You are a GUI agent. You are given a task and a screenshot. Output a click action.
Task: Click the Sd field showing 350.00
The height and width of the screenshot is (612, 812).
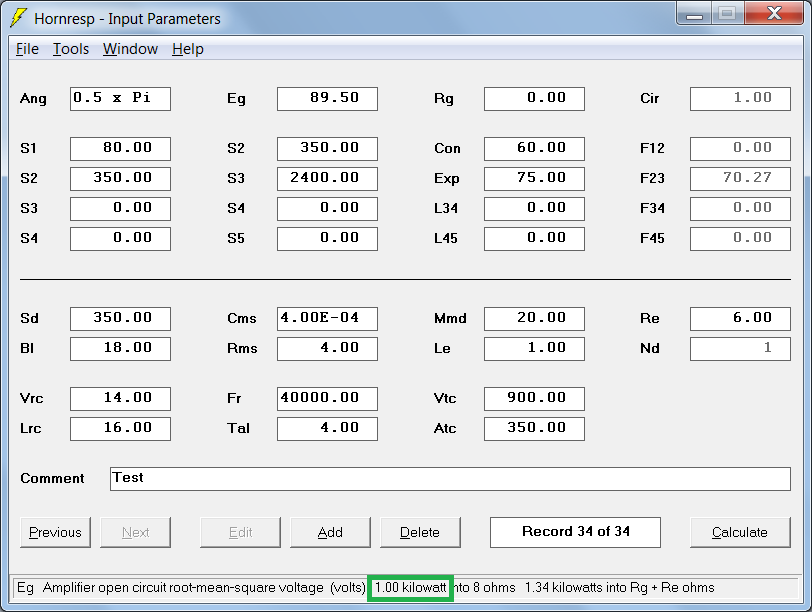coord(120,318)
